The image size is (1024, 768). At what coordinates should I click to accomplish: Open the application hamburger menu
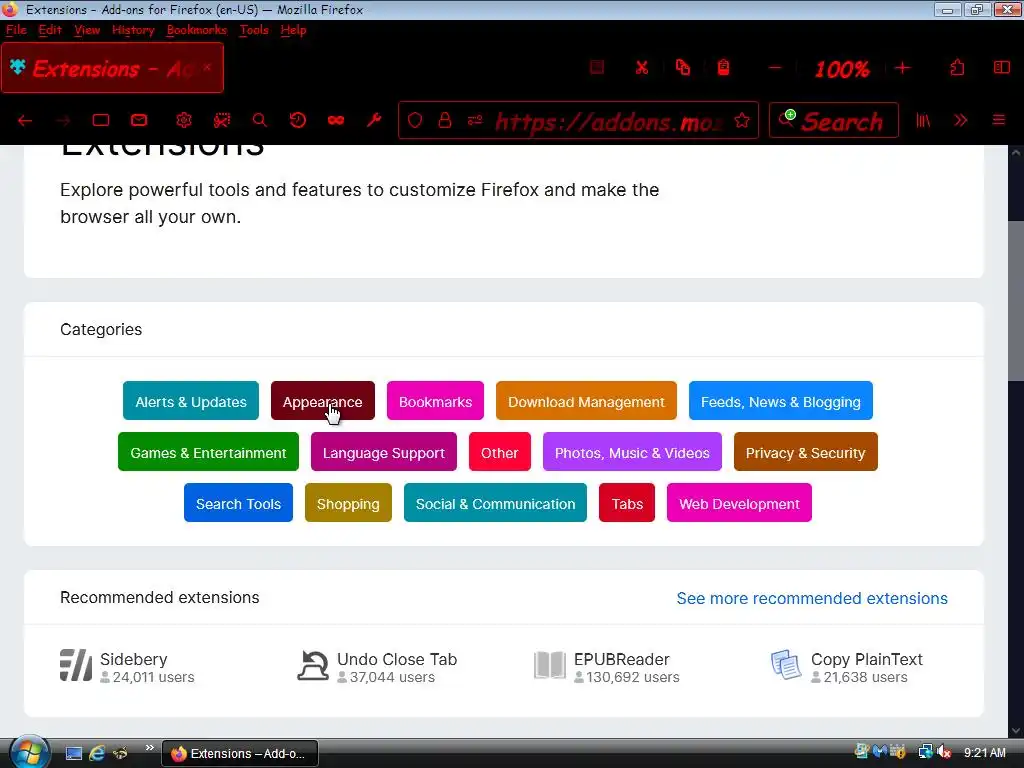pos(999,120)
